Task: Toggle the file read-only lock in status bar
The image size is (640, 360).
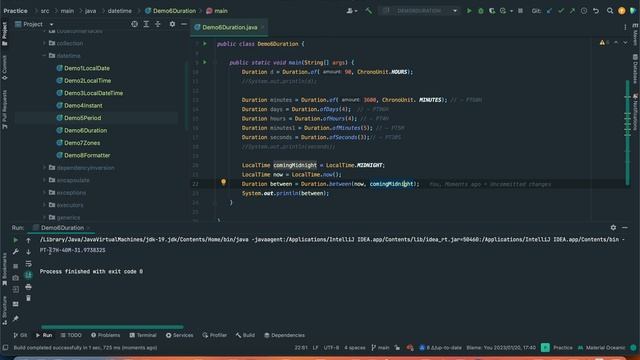Action: coord(397,348)
